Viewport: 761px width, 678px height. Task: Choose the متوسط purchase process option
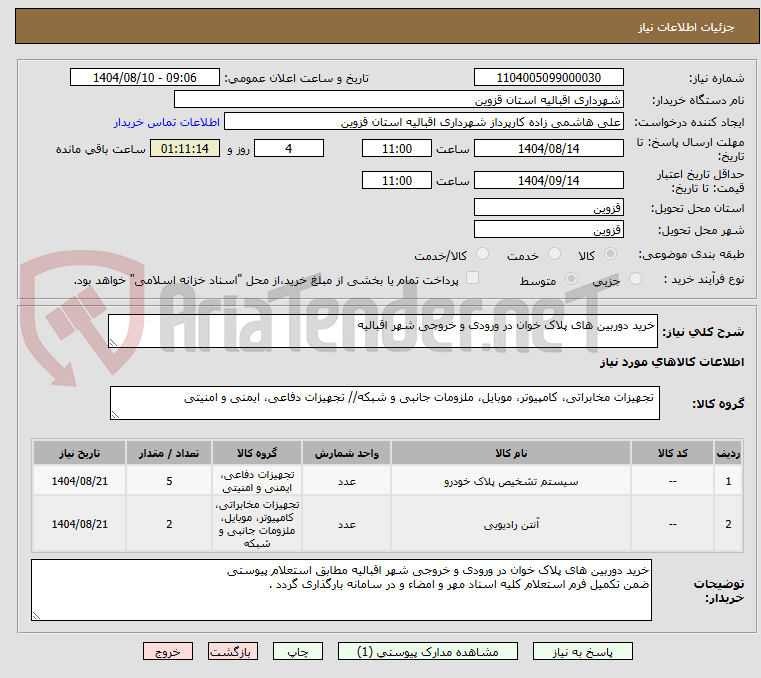[x=572, y=279]
